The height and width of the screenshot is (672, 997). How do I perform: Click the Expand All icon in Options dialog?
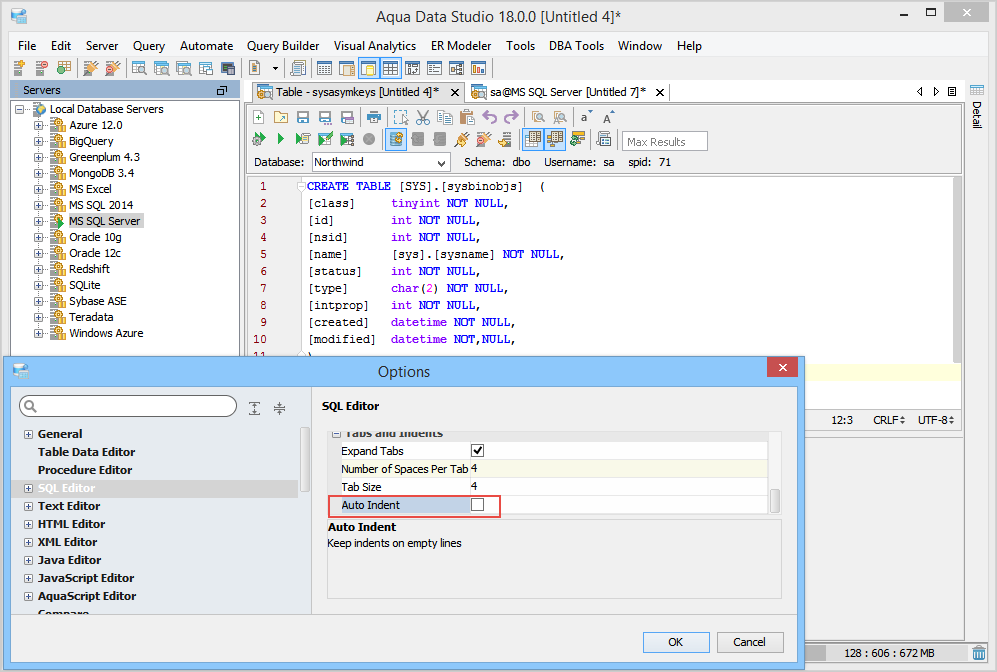coord(254,408)
